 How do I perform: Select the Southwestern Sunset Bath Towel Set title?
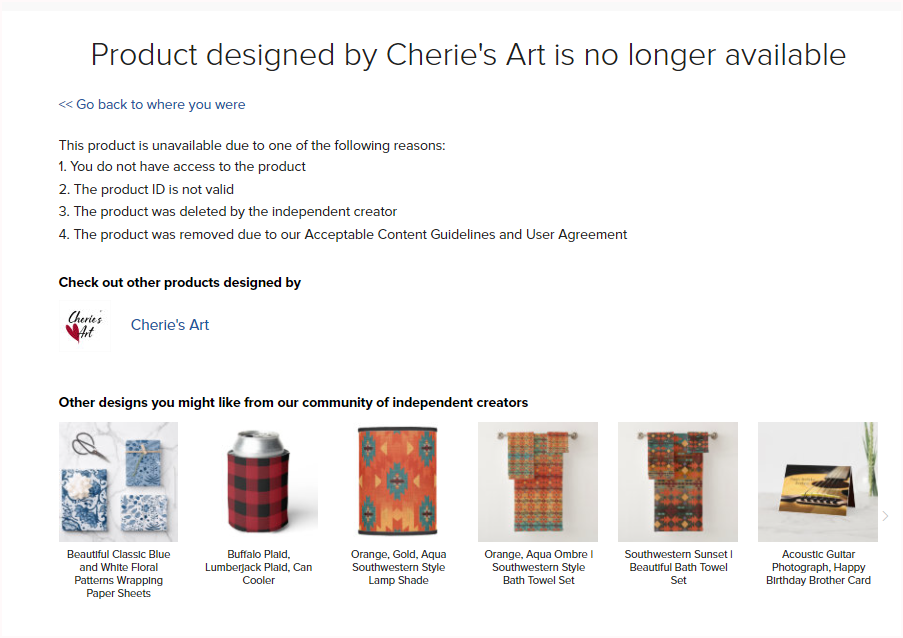click(678, 567)
